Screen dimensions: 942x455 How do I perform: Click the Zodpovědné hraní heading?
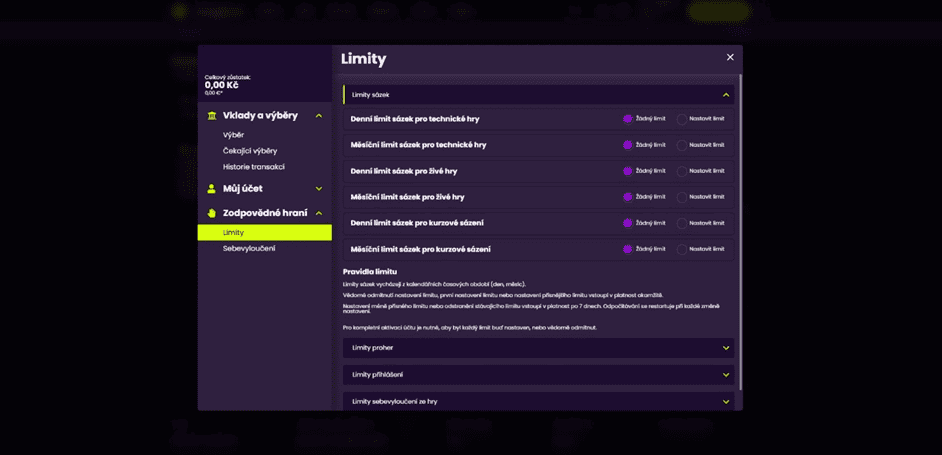tap(265, 213)
